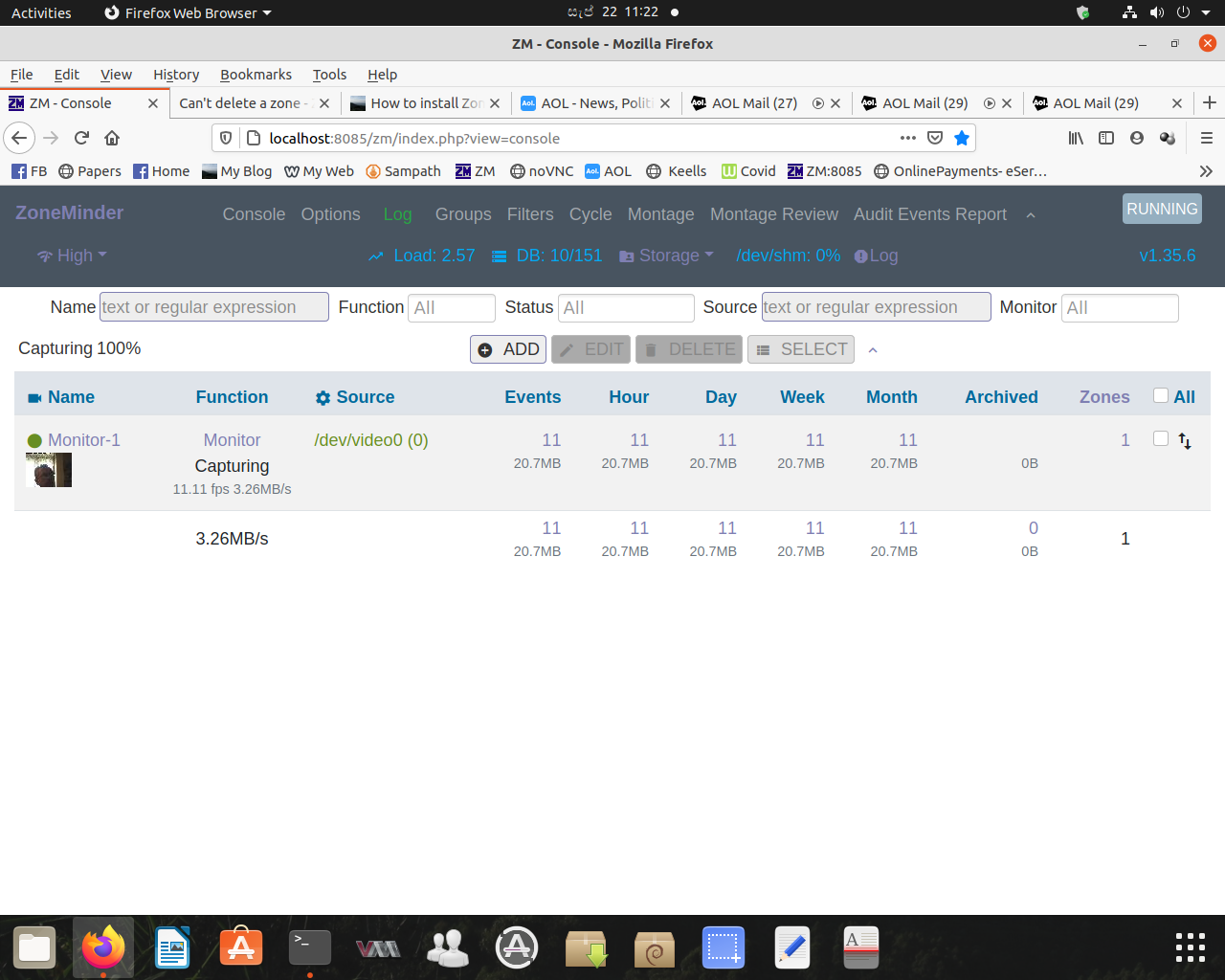Save page to Pocket icon
This screenshot has height=980, width=1225.
click(935, 138)
